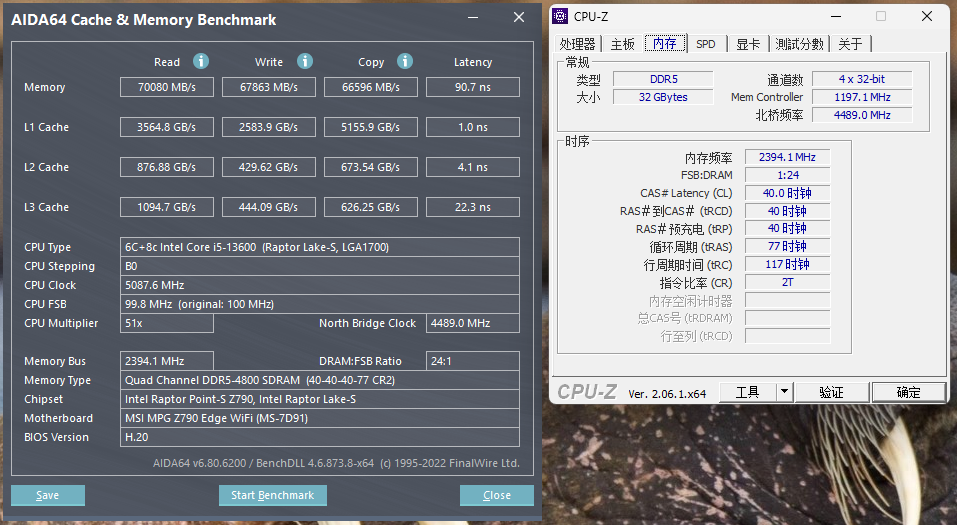The image size is (957, 525).
Task: Click the 工具 button in CPU-Z
Action: coord(748,392)
